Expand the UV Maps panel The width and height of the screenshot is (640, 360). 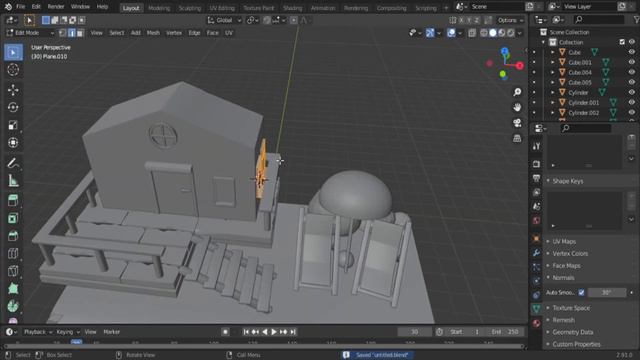564,242
